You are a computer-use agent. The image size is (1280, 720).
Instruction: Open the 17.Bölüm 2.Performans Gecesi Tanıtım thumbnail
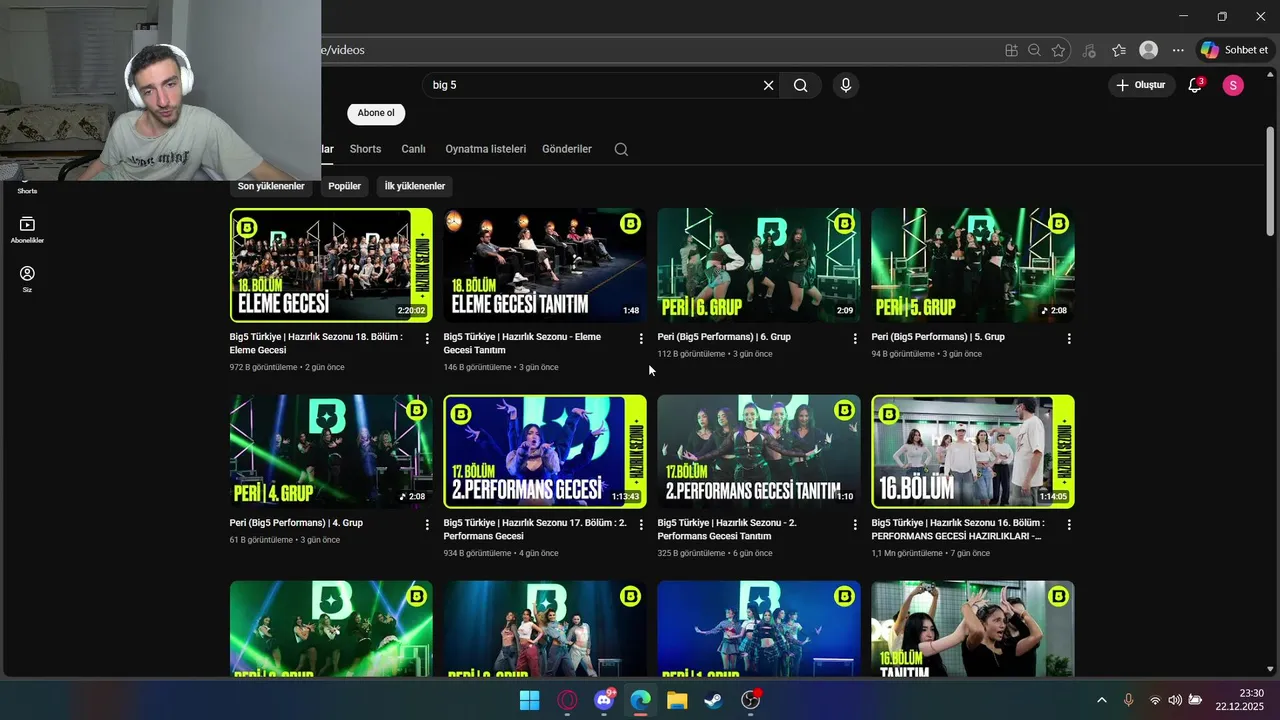[759, 451]
